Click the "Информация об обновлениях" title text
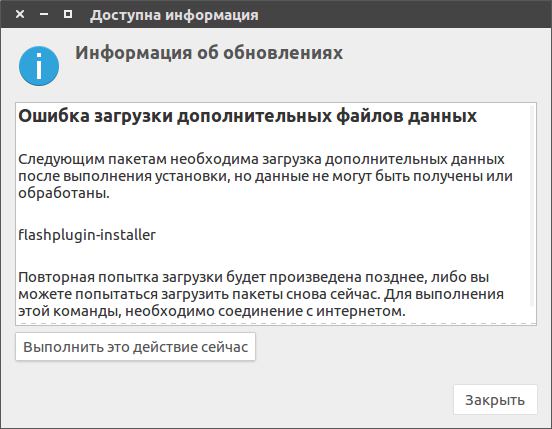The height and width of the screenshot is (429, 552). tap(209, 53)
